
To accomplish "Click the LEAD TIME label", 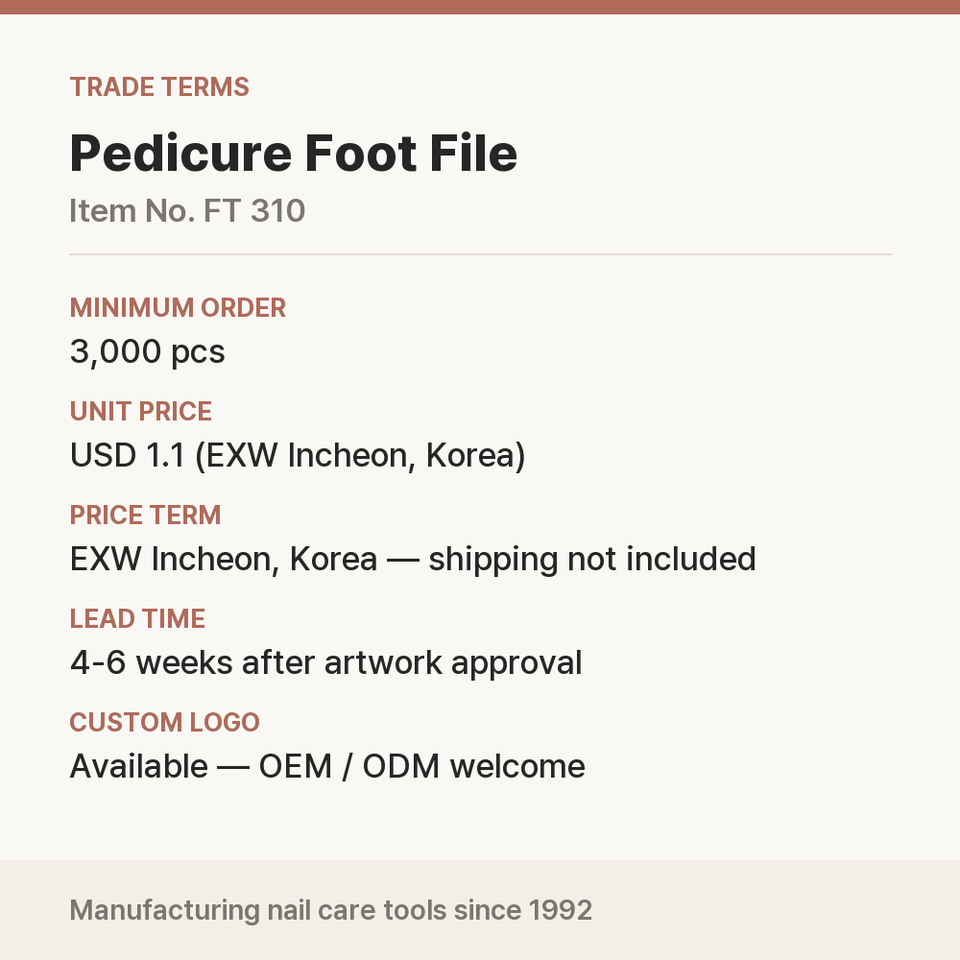I will point(138,619).
